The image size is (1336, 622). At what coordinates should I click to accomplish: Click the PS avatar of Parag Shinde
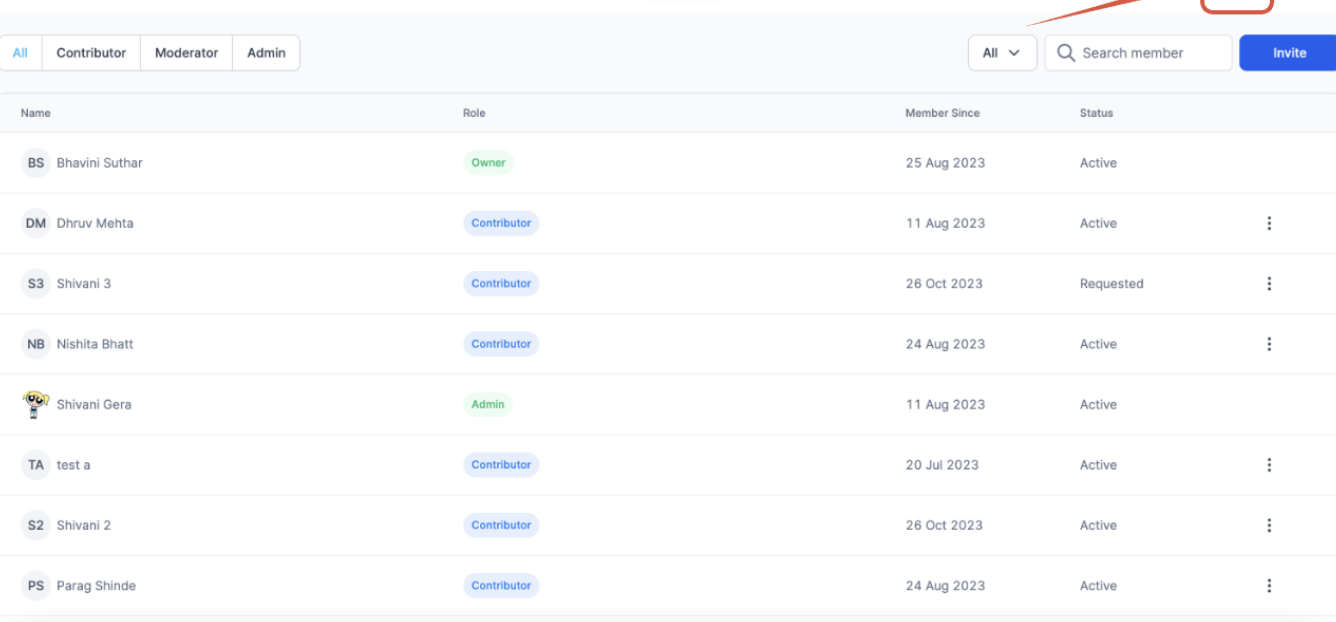[x=36, y=586]
